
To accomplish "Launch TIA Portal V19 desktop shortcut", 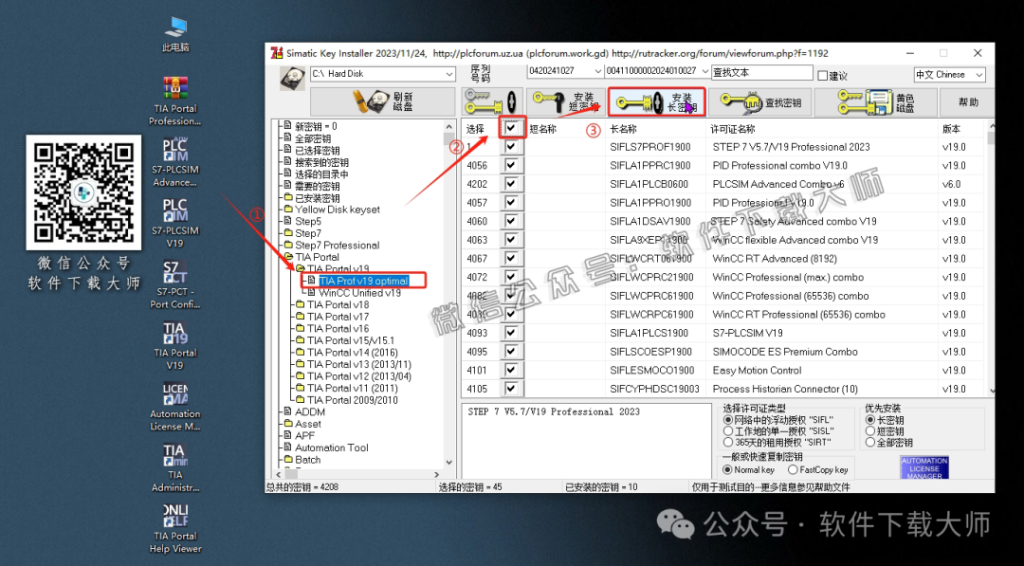I will 175,346.
